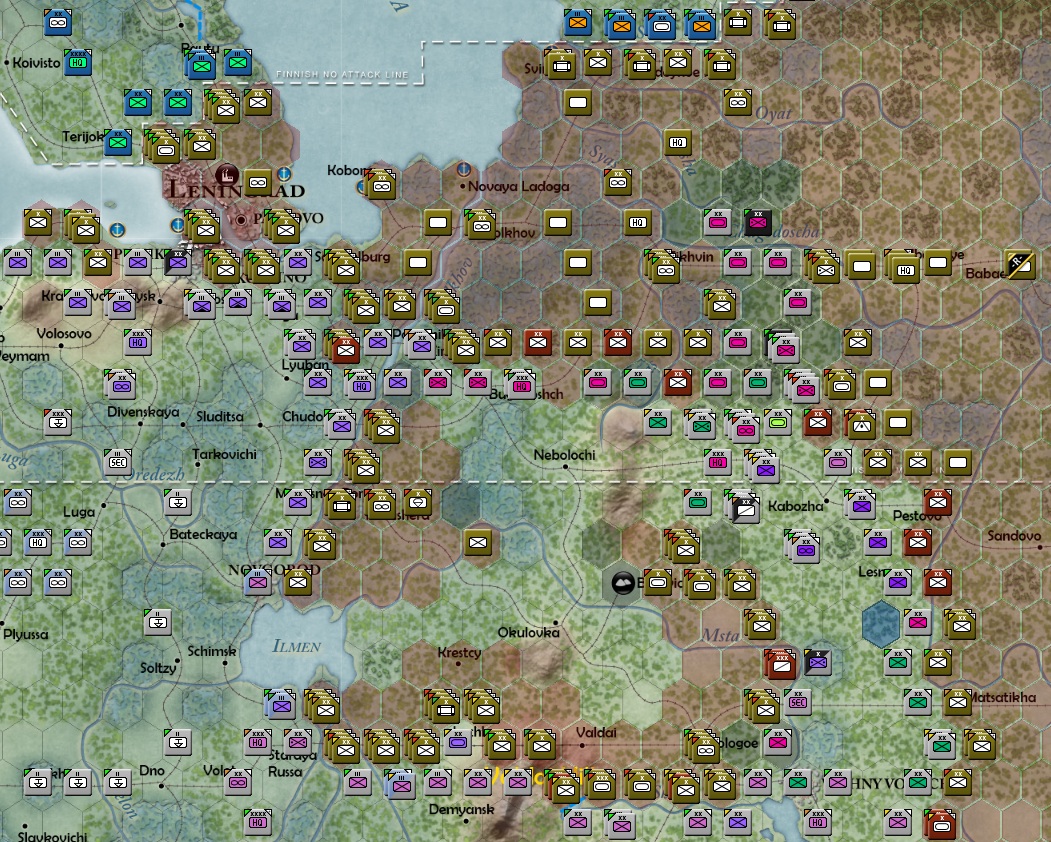Click the Sluditsa town label

coord(220,416)
